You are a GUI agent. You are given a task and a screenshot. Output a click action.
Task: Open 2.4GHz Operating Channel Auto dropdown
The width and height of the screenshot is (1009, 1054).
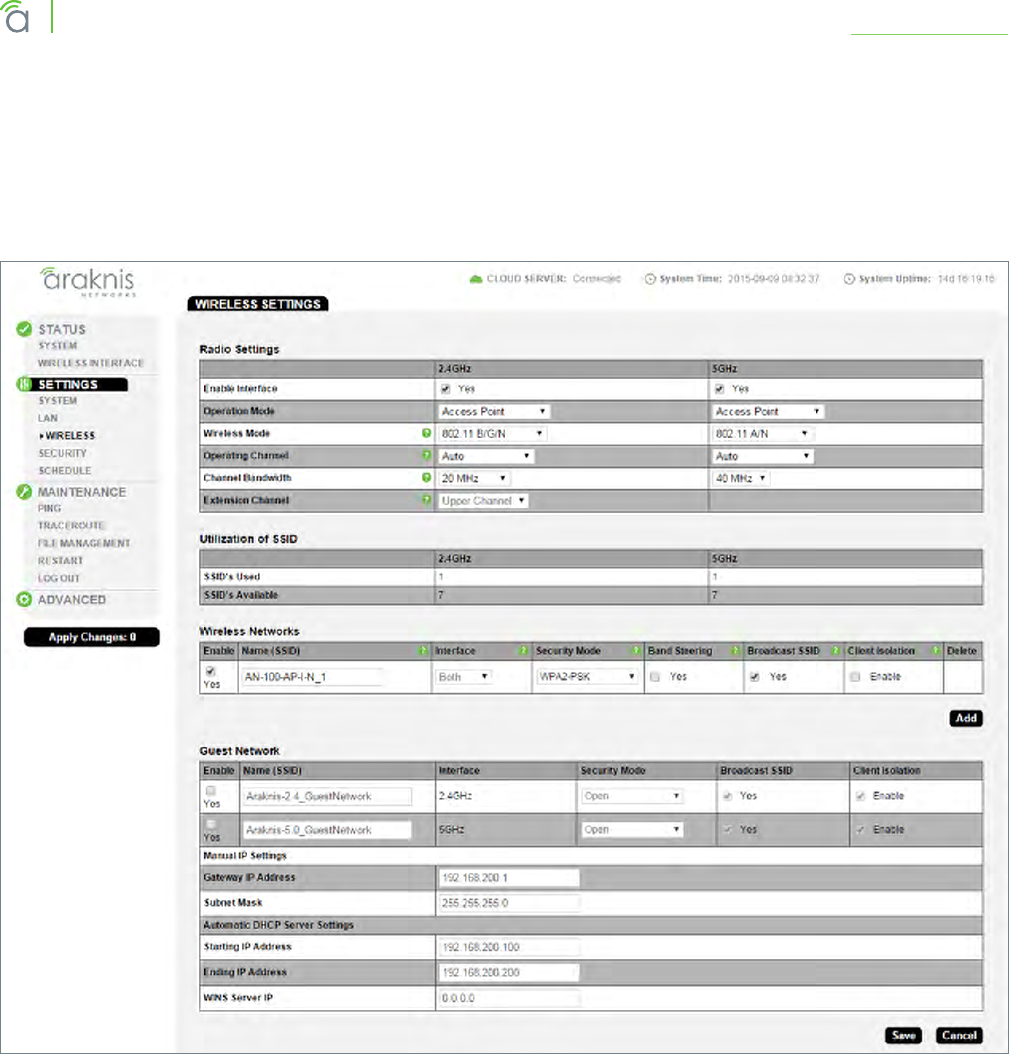coord(487,456)
